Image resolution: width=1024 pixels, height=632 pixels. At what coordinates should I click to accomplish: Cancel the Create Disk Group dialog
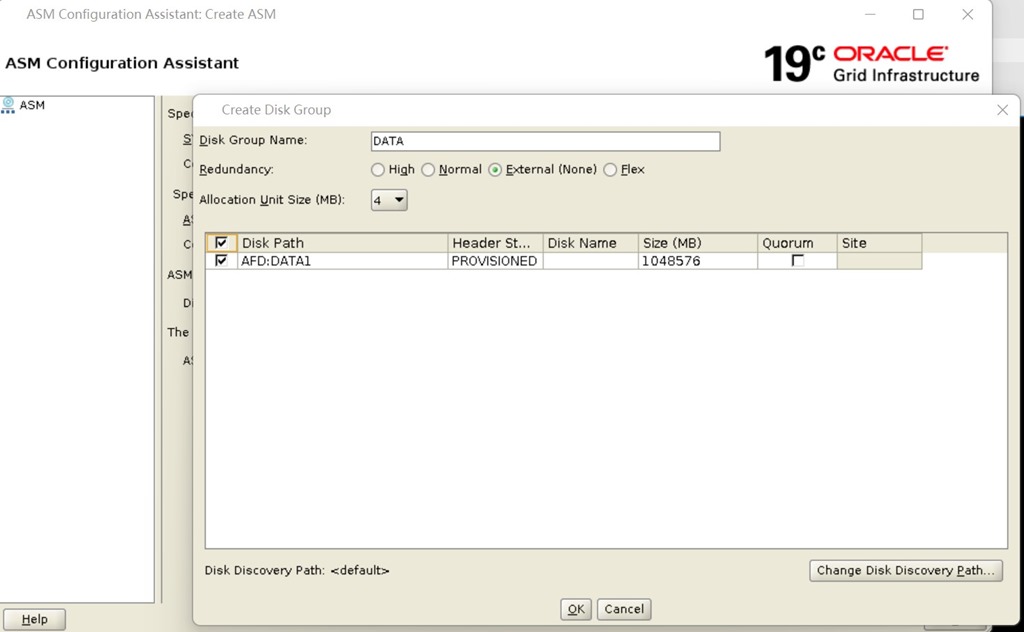(624, 609)
